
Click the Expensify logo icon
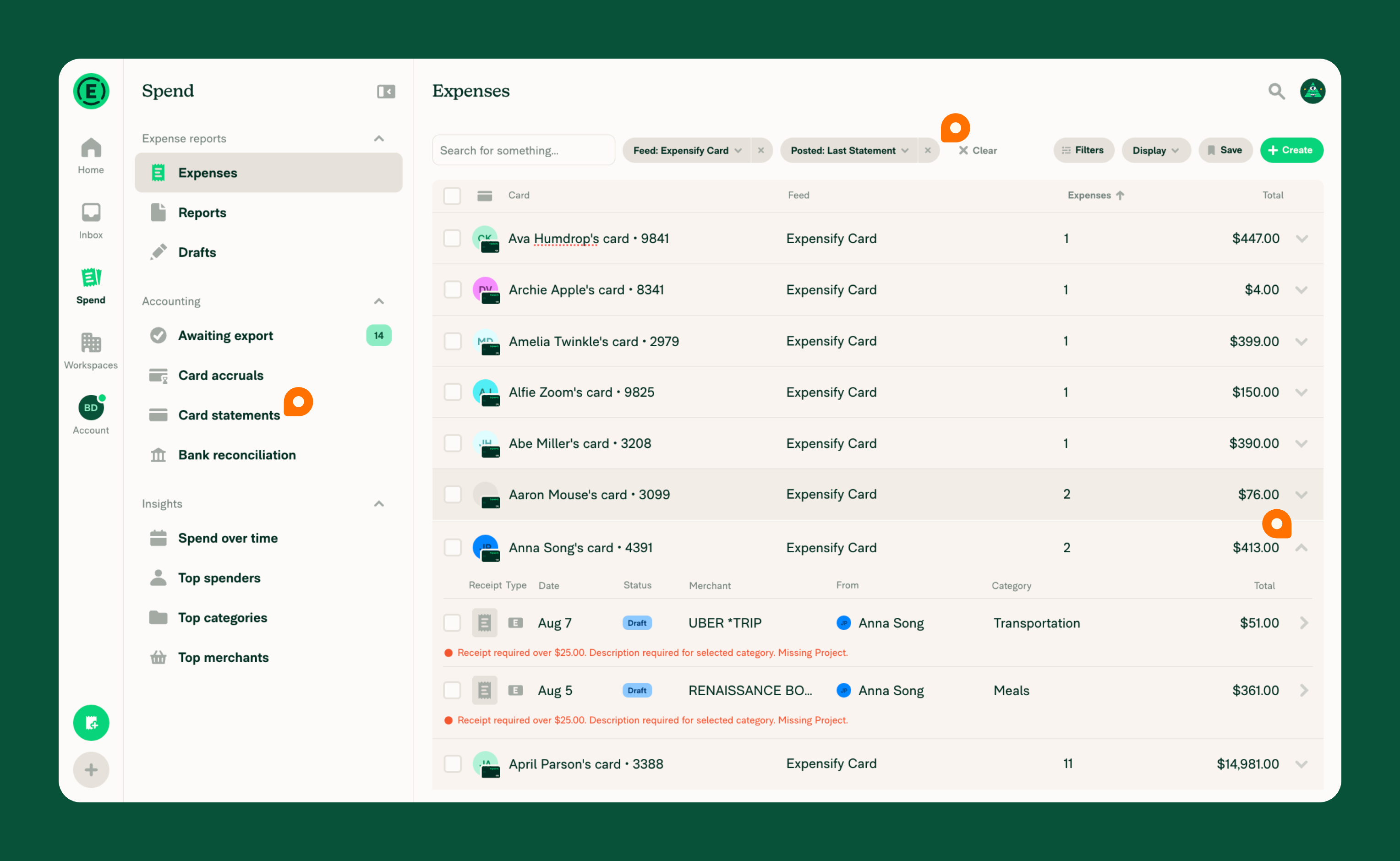(91, 91)
